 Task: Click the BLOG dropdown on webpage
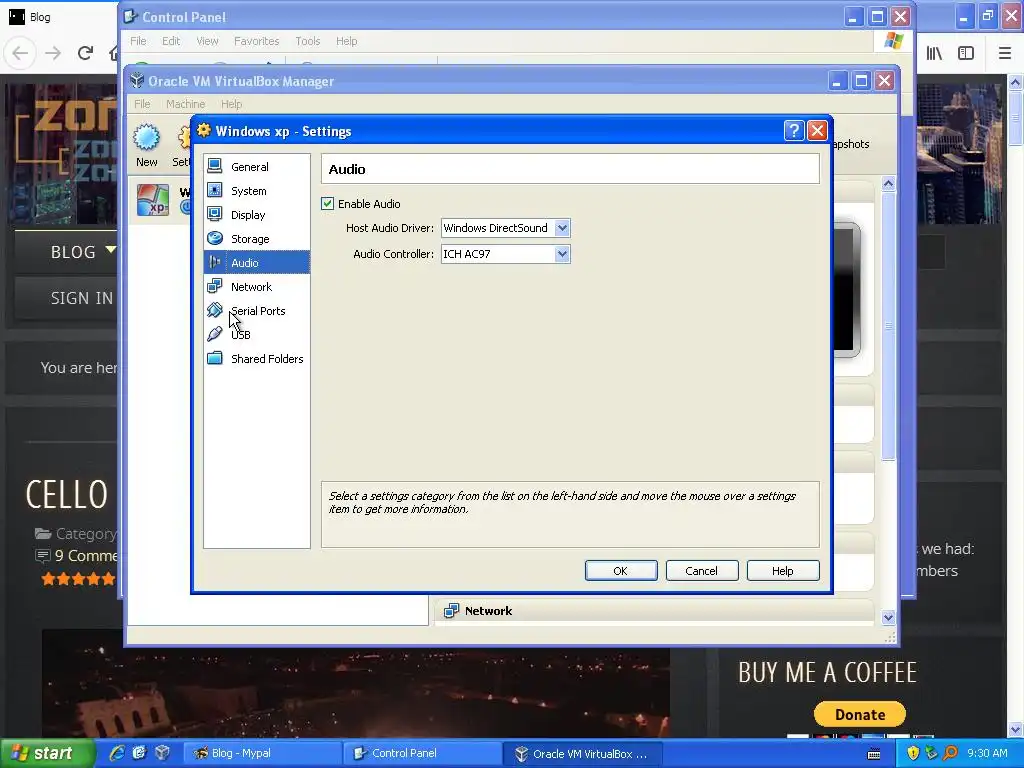pyautogui.click(x=83, y=251)
